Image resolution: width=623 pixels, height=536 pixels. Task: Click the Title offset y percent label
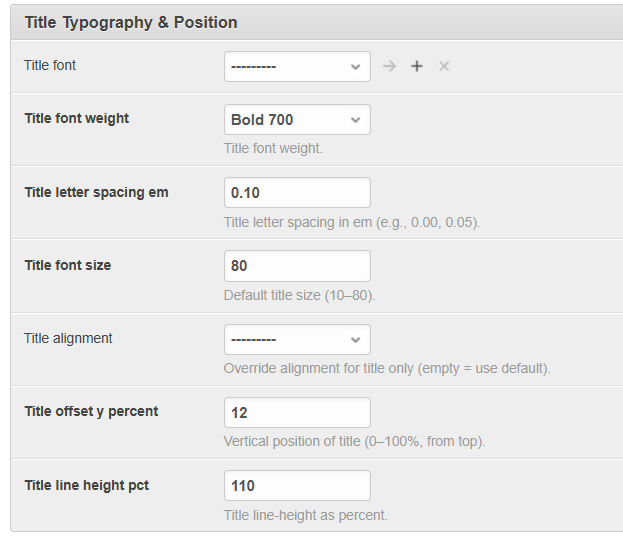(91, 411)
